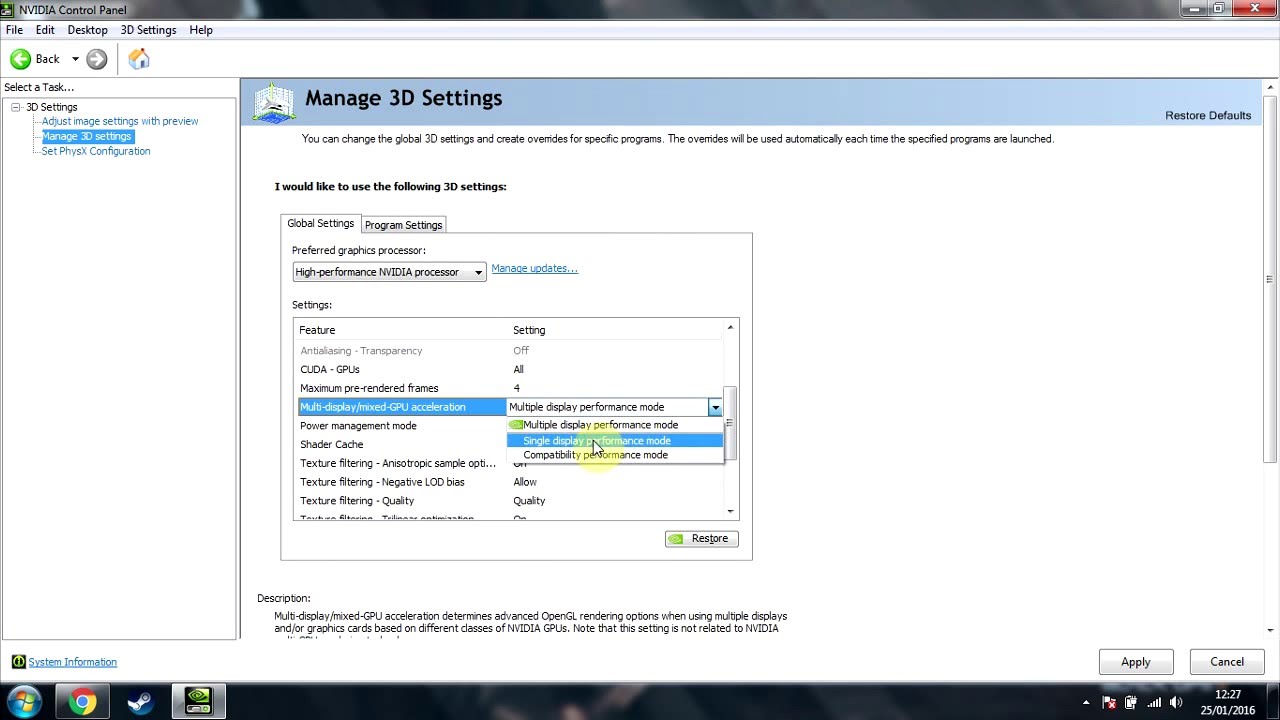Open Windows Start button
Image resolution: width=1280 pixels, height=720 pixels.
(x=23, y=701)
